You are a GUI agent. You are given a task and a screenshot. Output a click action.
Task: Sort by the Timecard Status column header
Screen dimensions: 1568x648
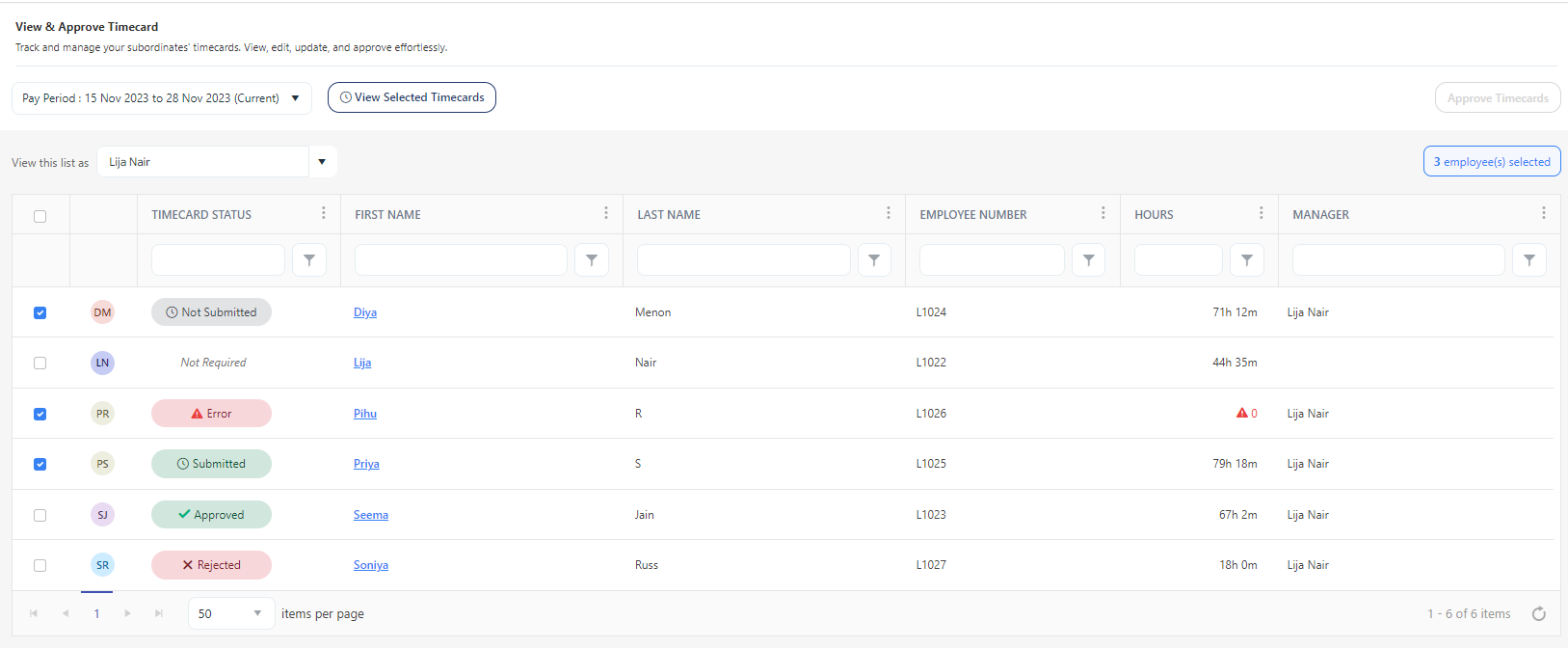[x=201, y=215]
